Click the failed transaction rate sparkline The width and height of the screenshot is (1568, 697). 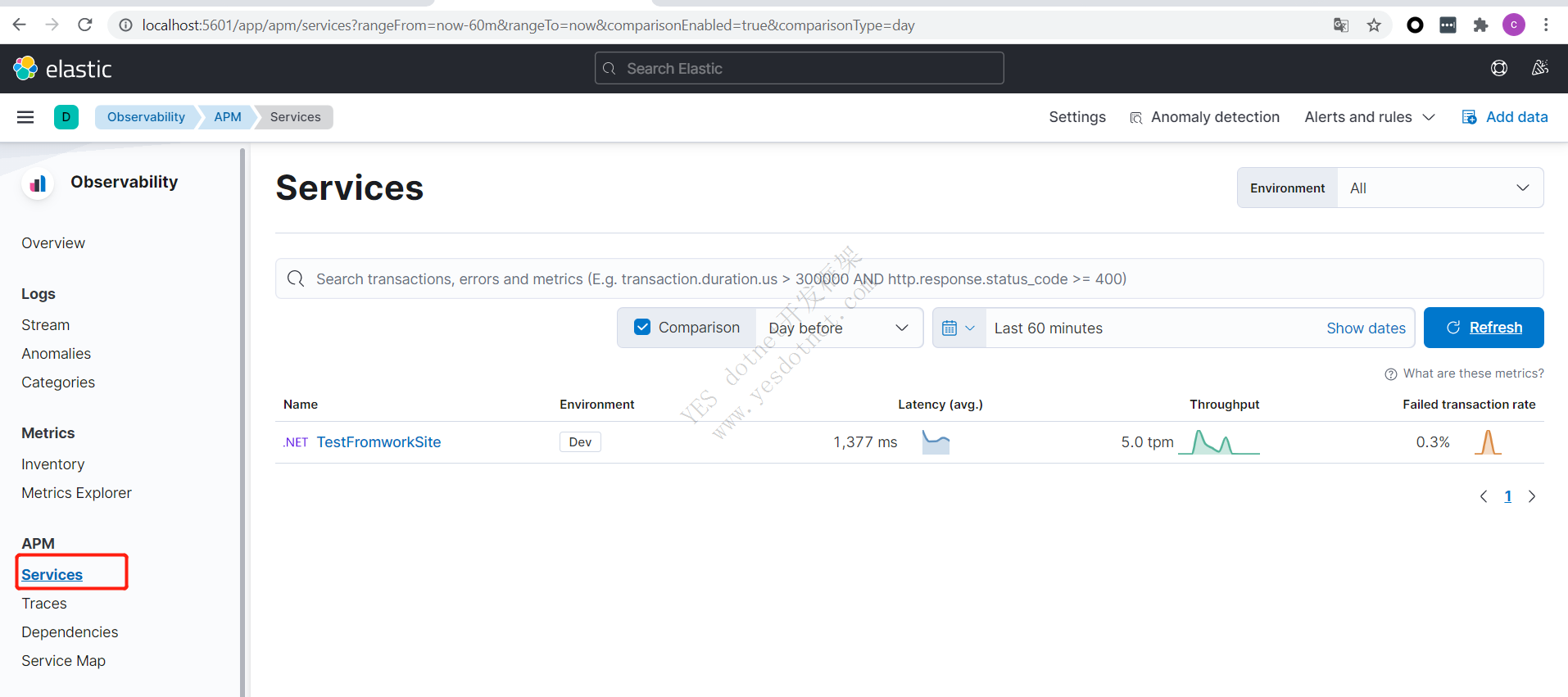[x=1488, y=442]
